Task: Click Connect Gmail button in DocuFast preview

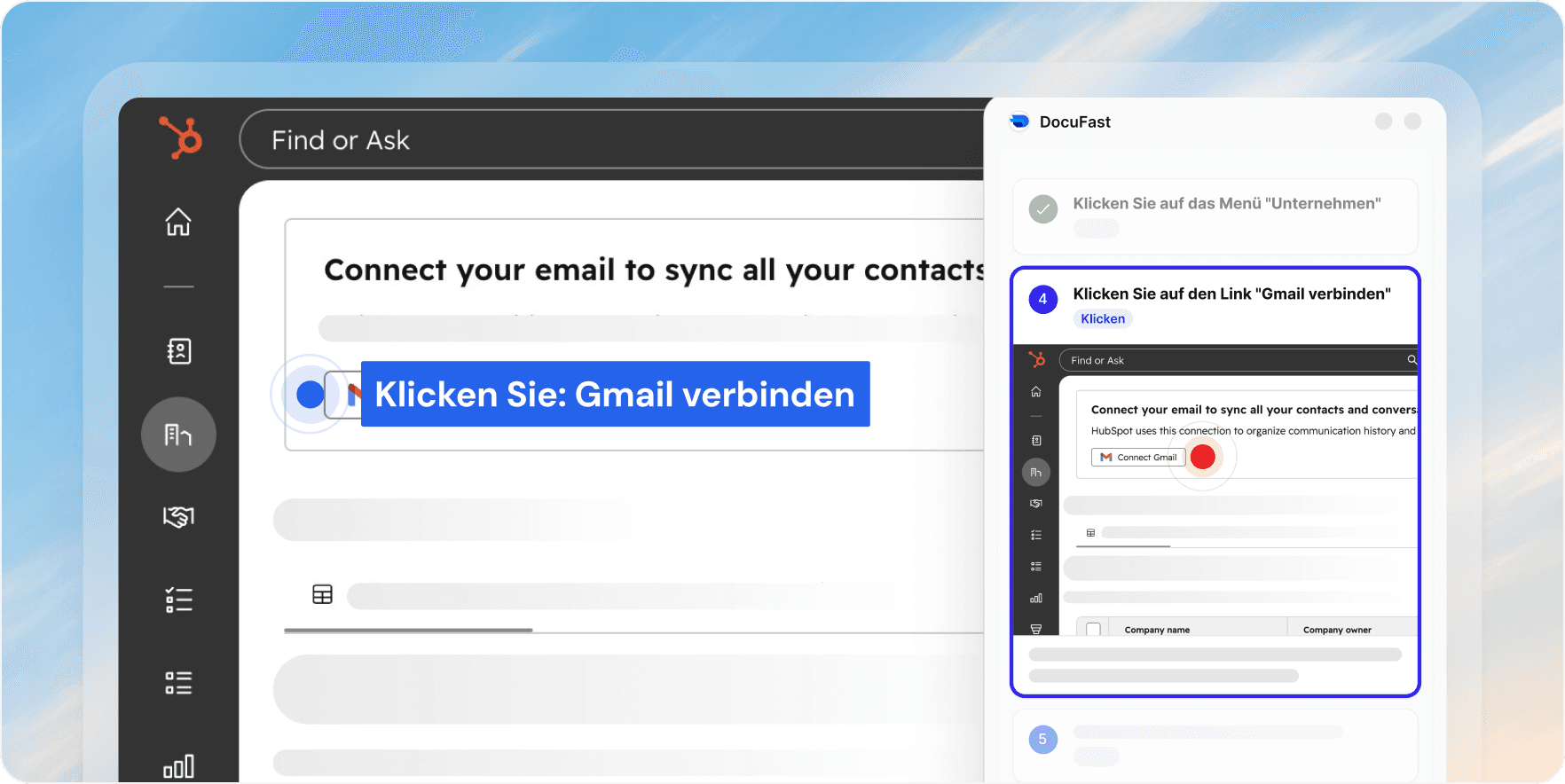Action: coord(1138,458)
